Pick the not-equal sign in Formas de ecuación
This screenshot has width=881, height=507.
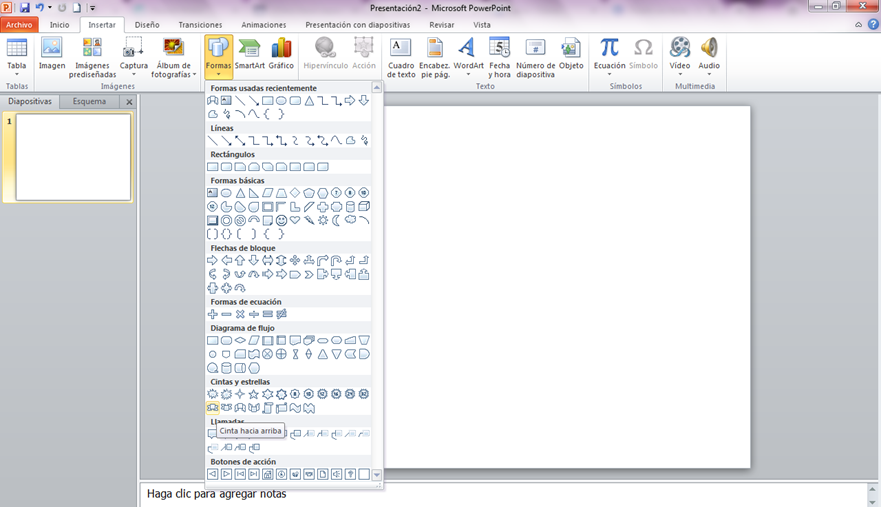point(281,314)
